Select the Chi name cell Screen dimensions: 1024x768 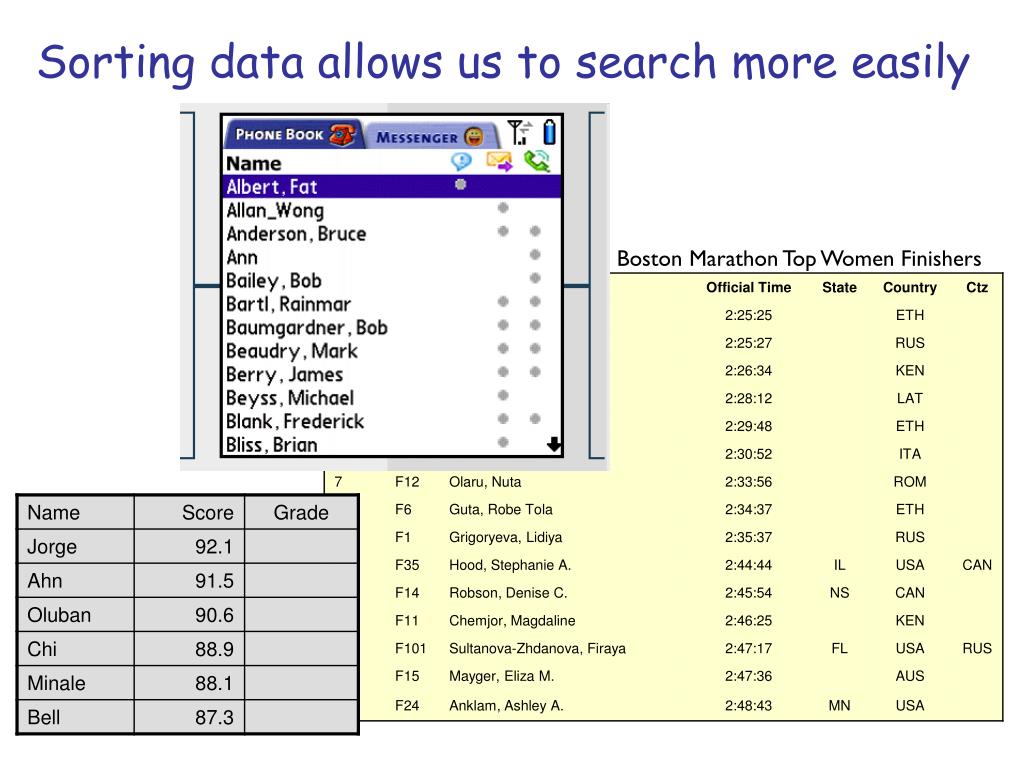(x=76, y=649)
